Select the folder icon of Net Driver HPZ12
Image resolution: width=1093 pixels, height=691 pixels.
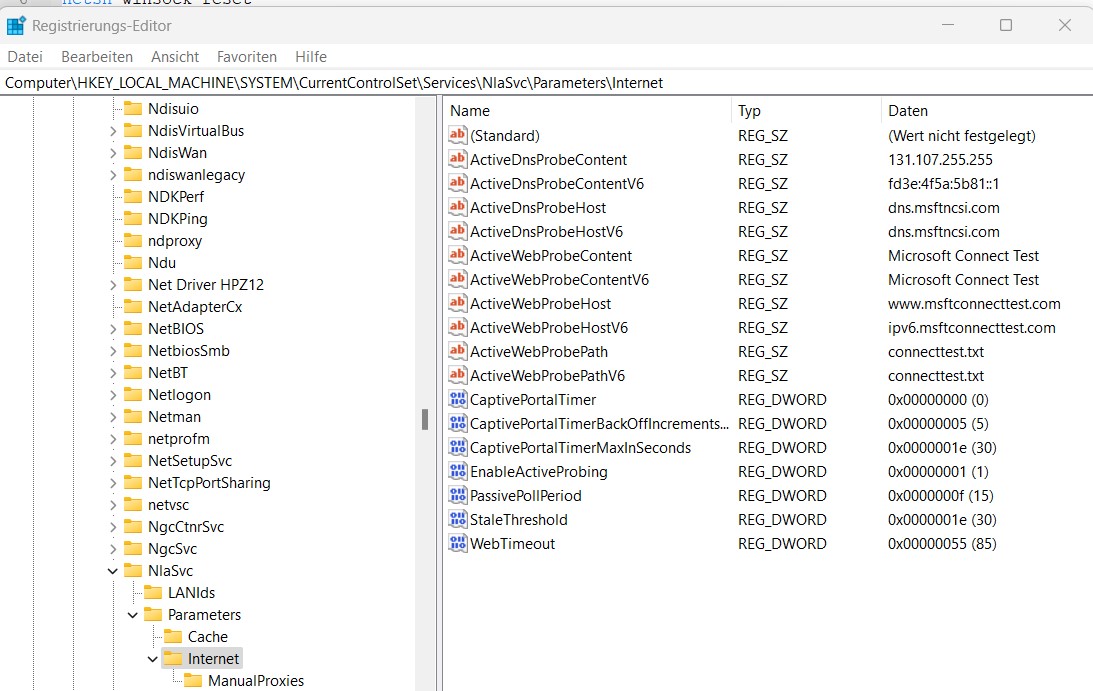pyautogui.click(x=132, y=284)
